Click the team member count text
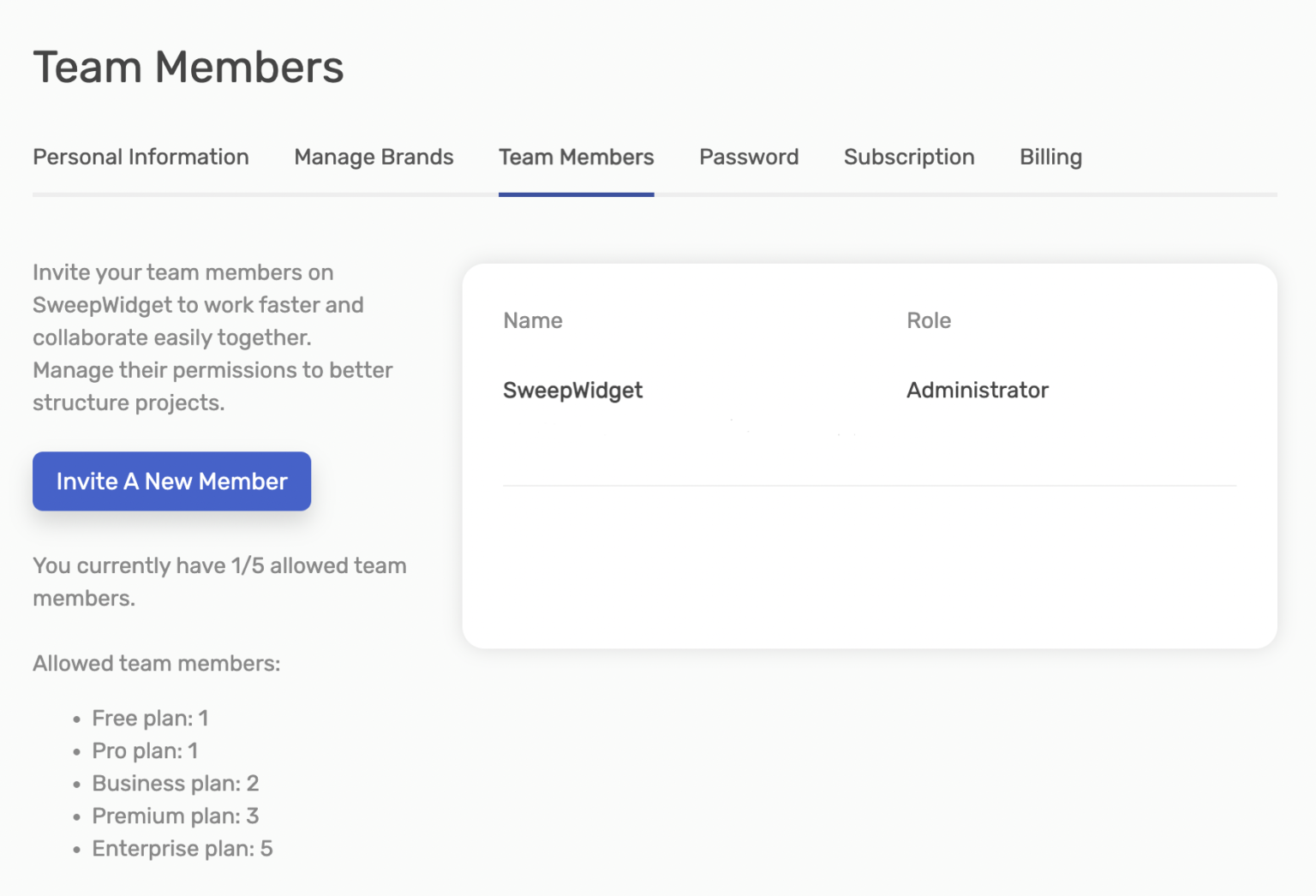The image size is (1316, 896). pyautogui.click(x=219, y=582)
